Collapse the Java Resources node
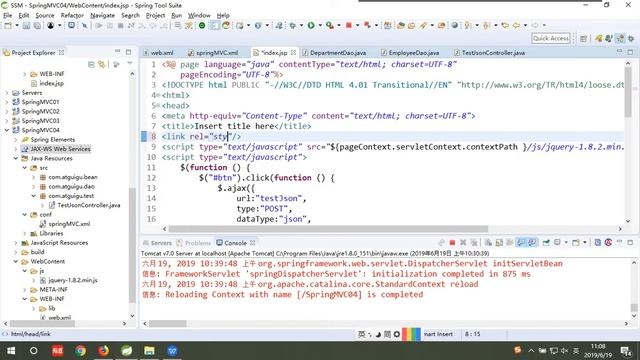This screenshot has height=360, width=640. pyautogui.click(x=16, y=158)
